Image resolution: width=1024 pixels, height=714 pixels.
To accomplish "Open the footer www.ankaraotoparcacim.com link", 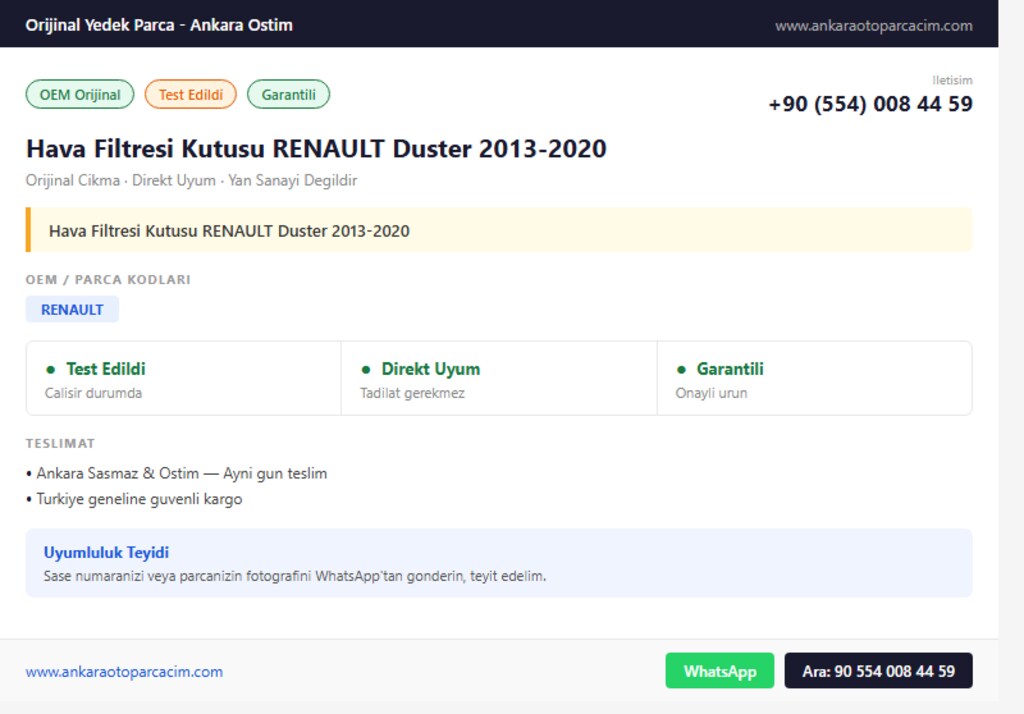I will click(124, 672).
